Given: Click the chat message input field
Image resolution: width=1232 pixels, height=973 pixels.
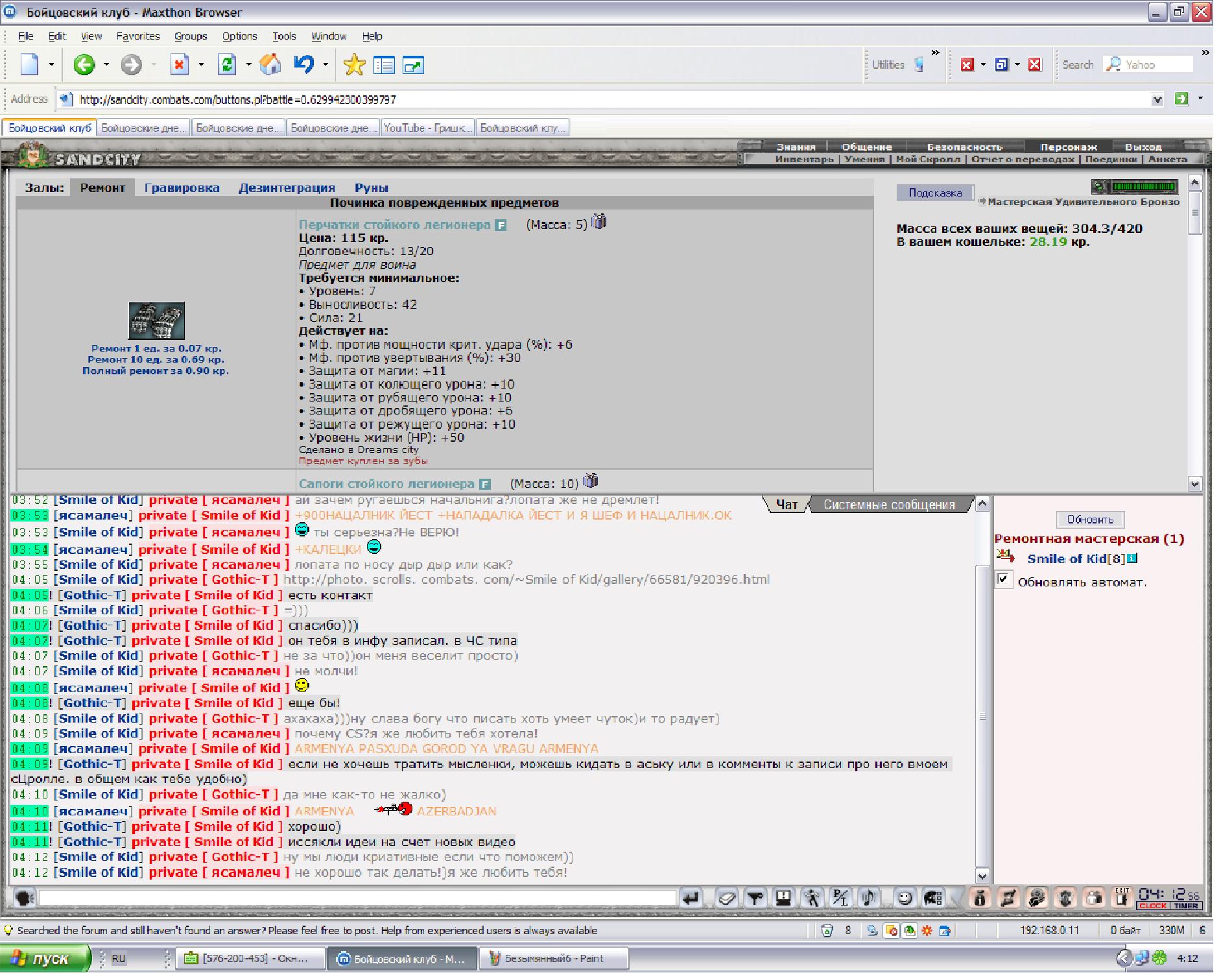Looking at the screenshot, I should [357, 898].
